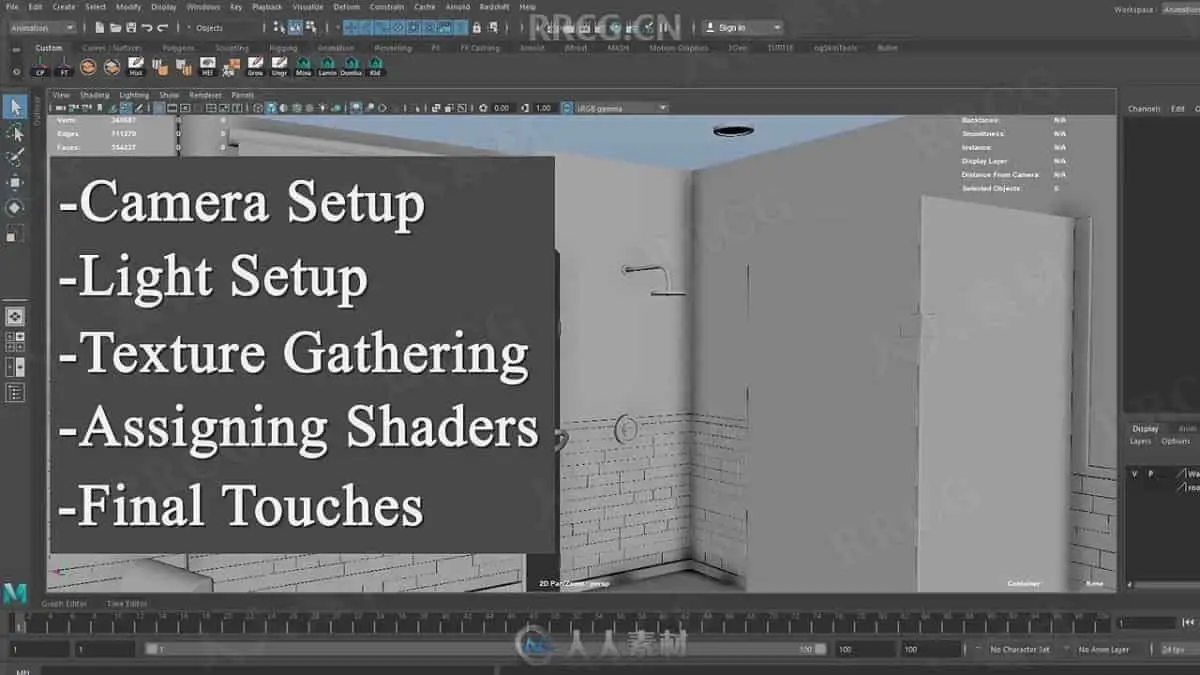Click the Ungr shelf button
1200x675 pixels.
click(x=280, y=67)
